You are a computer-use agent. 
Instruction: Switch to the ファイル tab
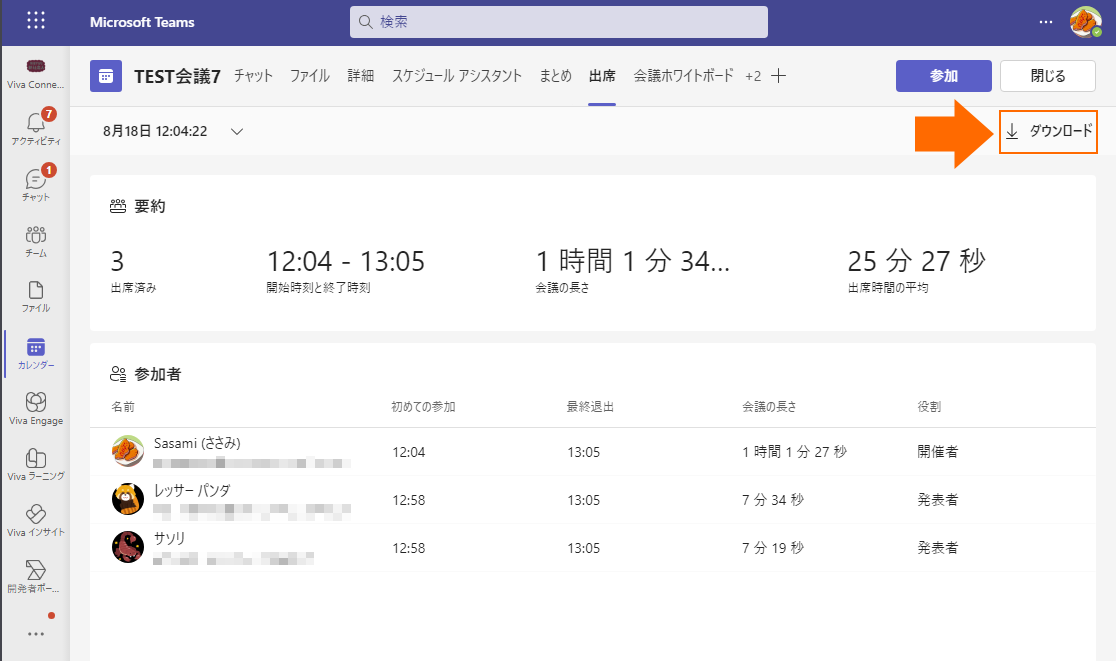[x=310, y=76]
